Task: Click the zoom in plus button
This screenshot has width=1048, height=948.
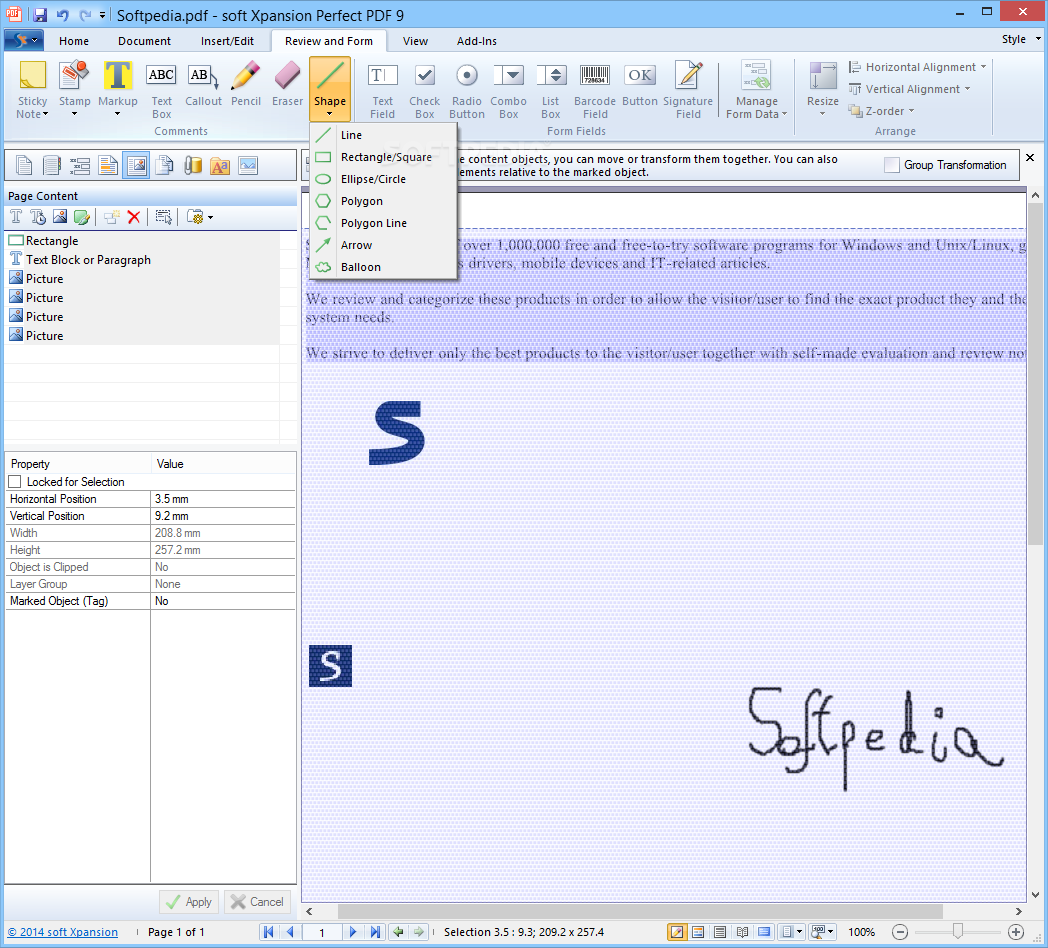Action: tap(1016, 932)
